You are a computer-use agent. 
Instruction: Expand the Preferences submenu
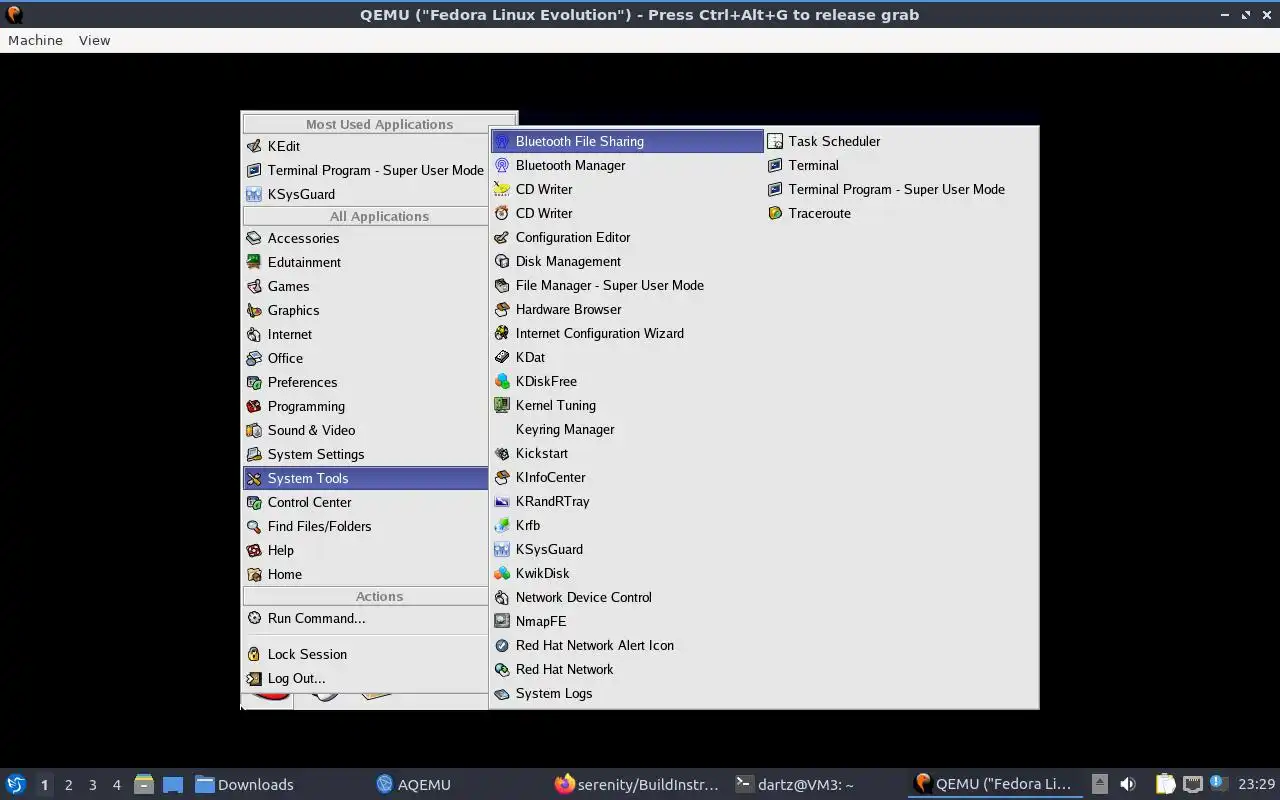(365, 382)
